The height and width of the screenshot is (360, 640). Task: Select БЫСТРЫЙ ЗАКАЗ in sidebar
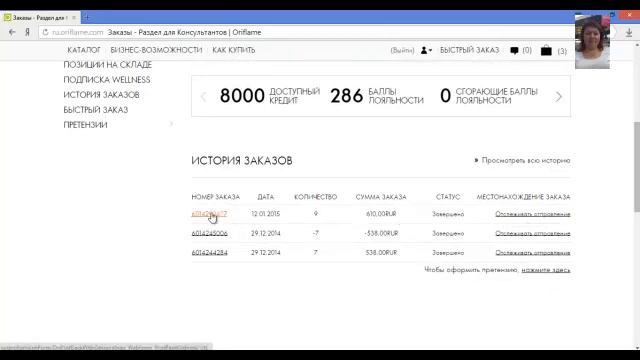[x=96, y=110]
